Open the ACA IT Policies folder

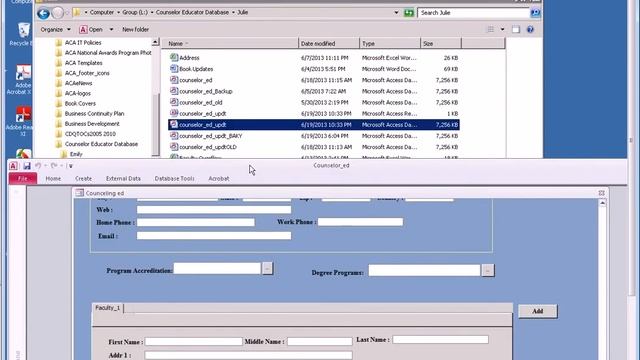click(x=83, y=42)
